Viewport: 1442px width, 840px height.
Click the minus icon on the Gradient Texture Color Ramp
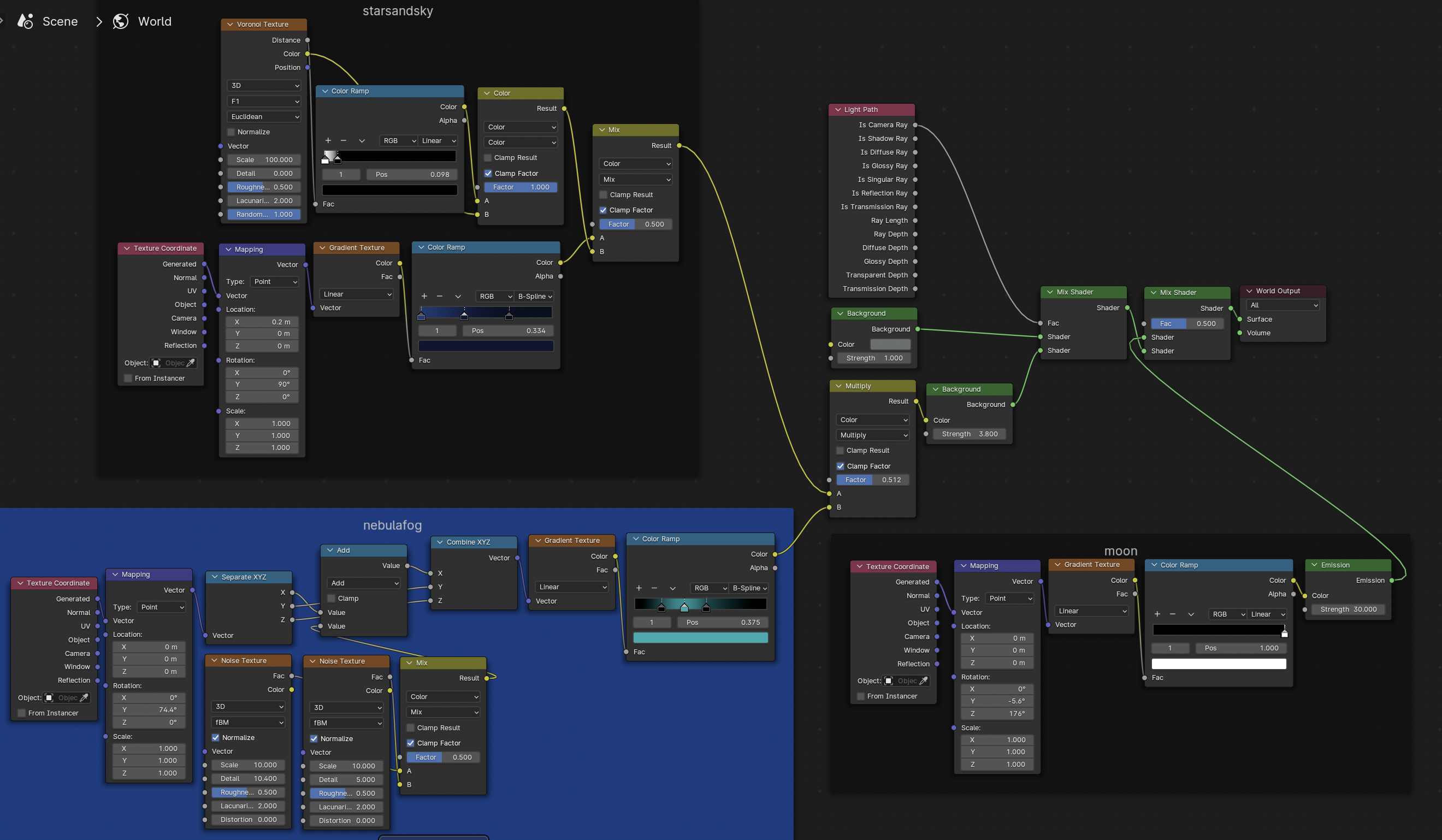click(x=440, y=296)
